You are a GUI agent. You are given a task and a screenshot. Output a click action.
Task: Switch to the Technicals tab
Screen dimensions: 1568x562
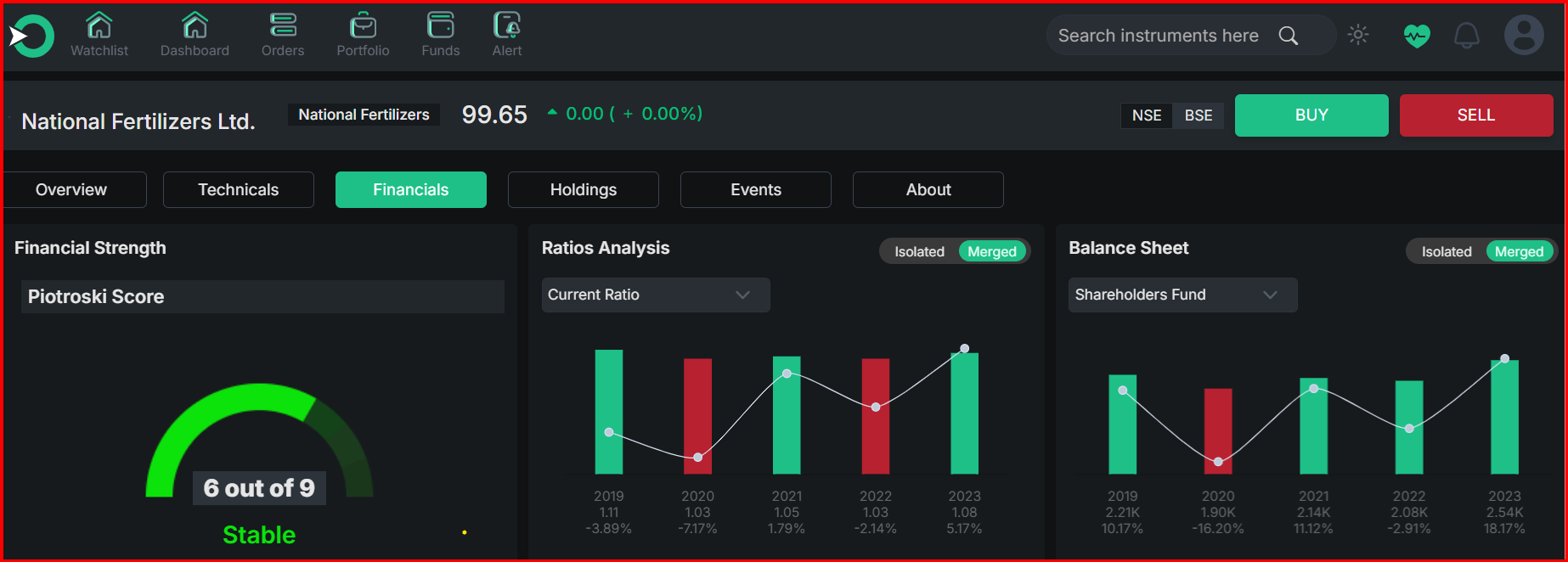click(x=239, y=189)
